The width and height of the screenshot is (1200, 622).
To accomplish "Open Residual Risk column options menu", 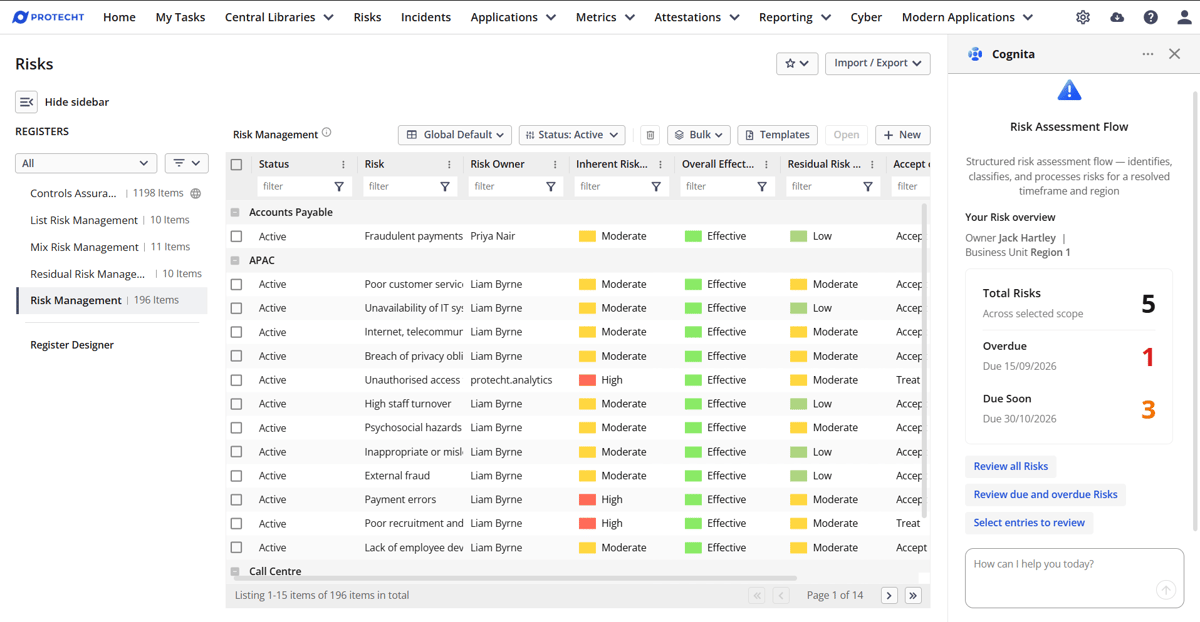I will (x=872, y=164).
